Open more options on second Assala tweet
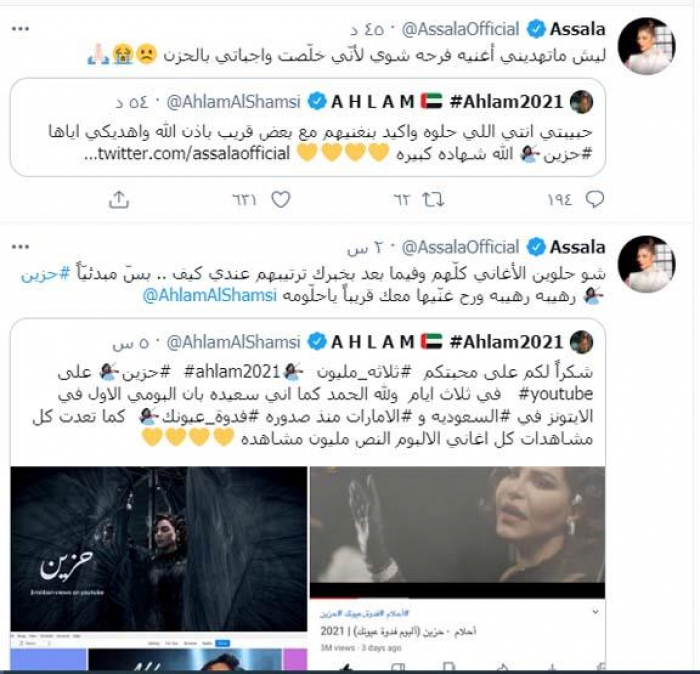The height and width of the screenshot is (674, 700). point(20,247)
